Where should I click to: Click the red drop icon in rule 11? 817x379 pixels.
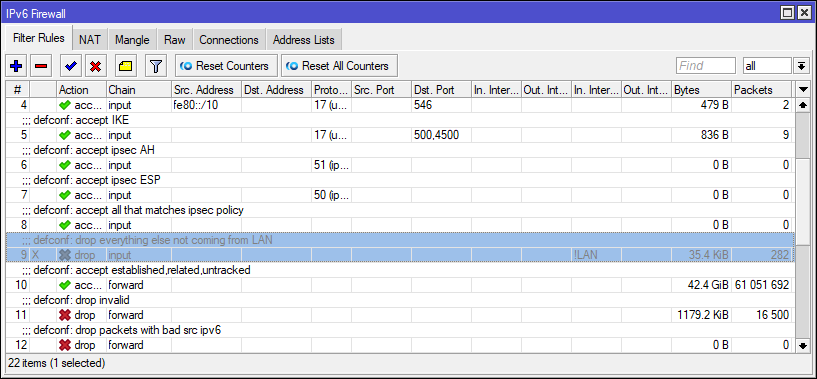[x=65, y=315]
